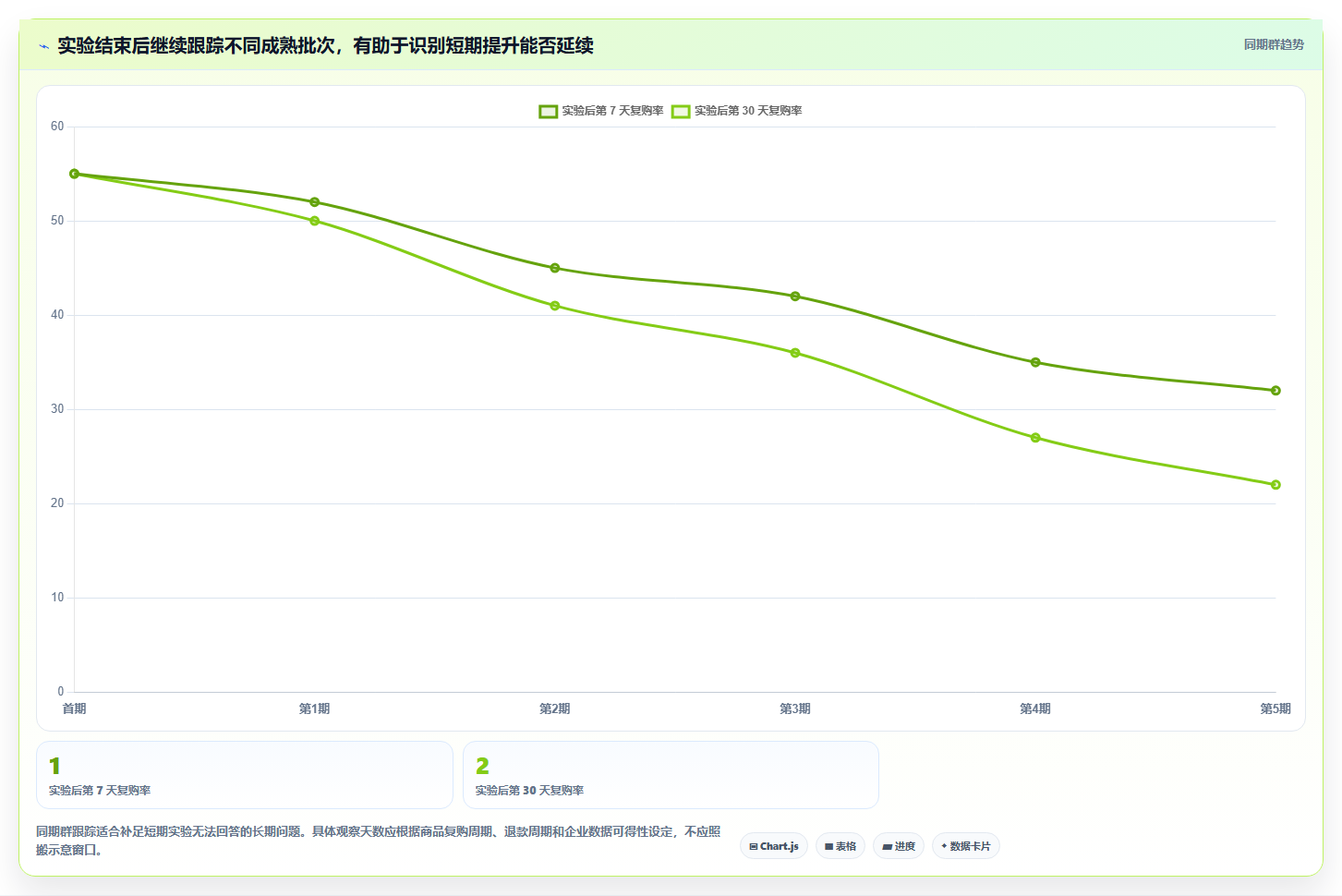The width and height of the screenshot is (1342, 896).
Task: Click the 第3期 axis label
Action: [x=795, y=708]
